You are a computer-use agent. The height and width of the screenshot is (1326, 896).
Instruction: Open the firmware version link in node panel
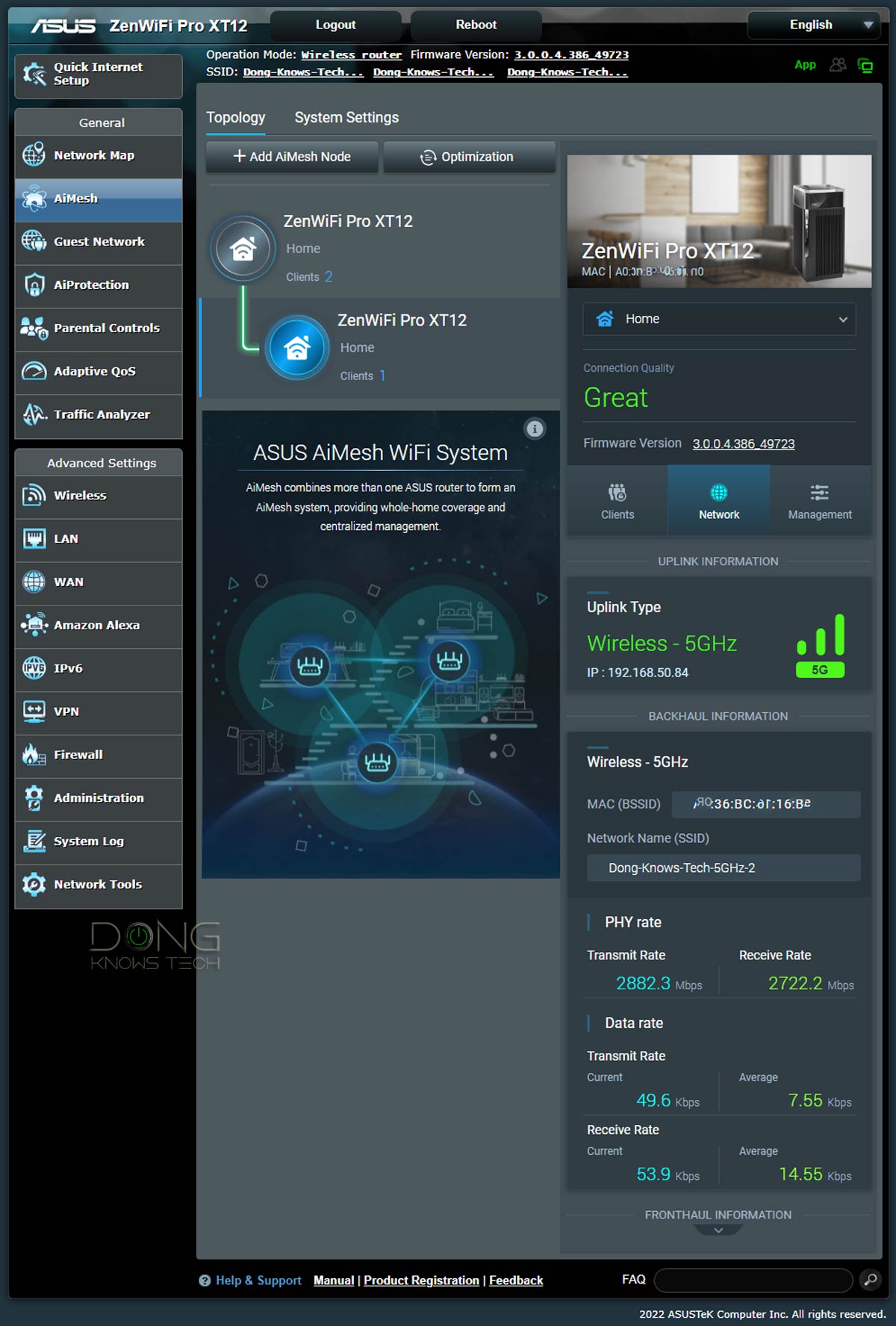click(x=743, y=443)
